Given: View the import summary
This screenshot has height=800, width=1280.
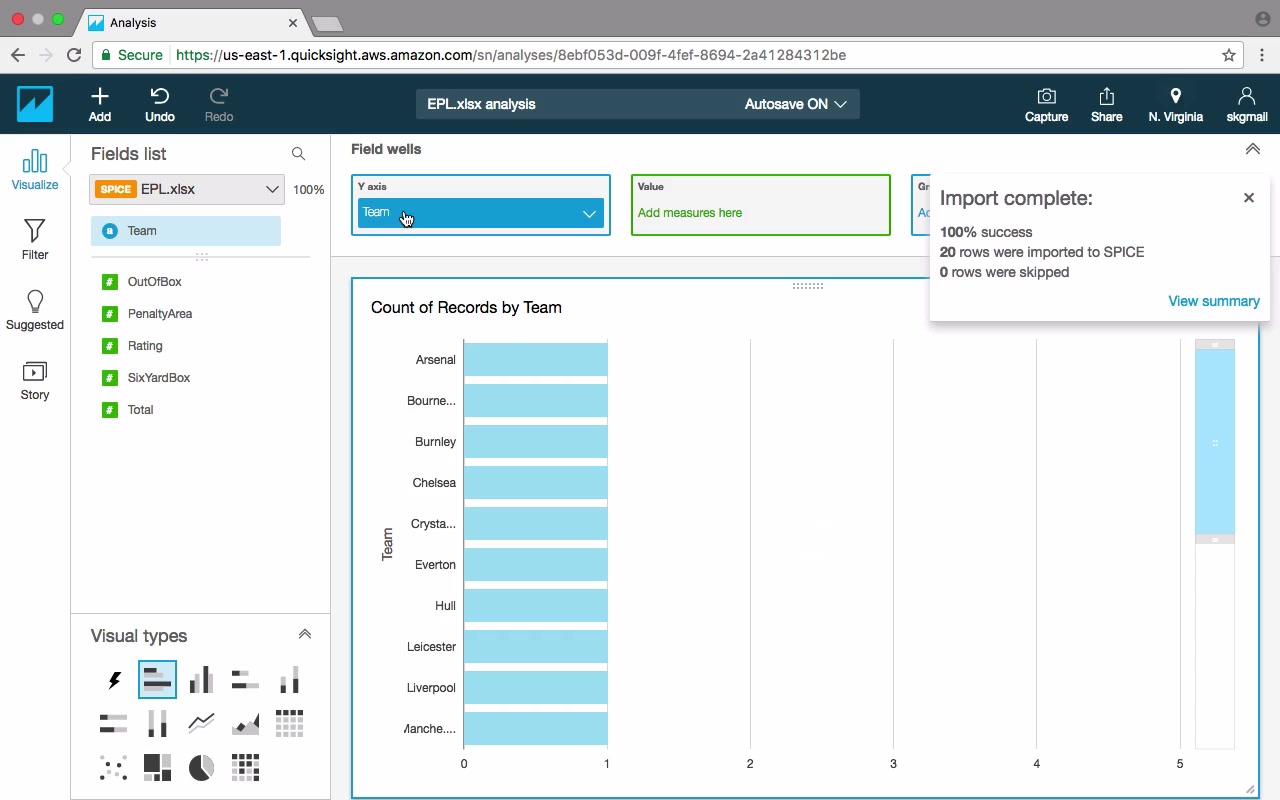Looking at the screenshot, I should point(1214,301).
